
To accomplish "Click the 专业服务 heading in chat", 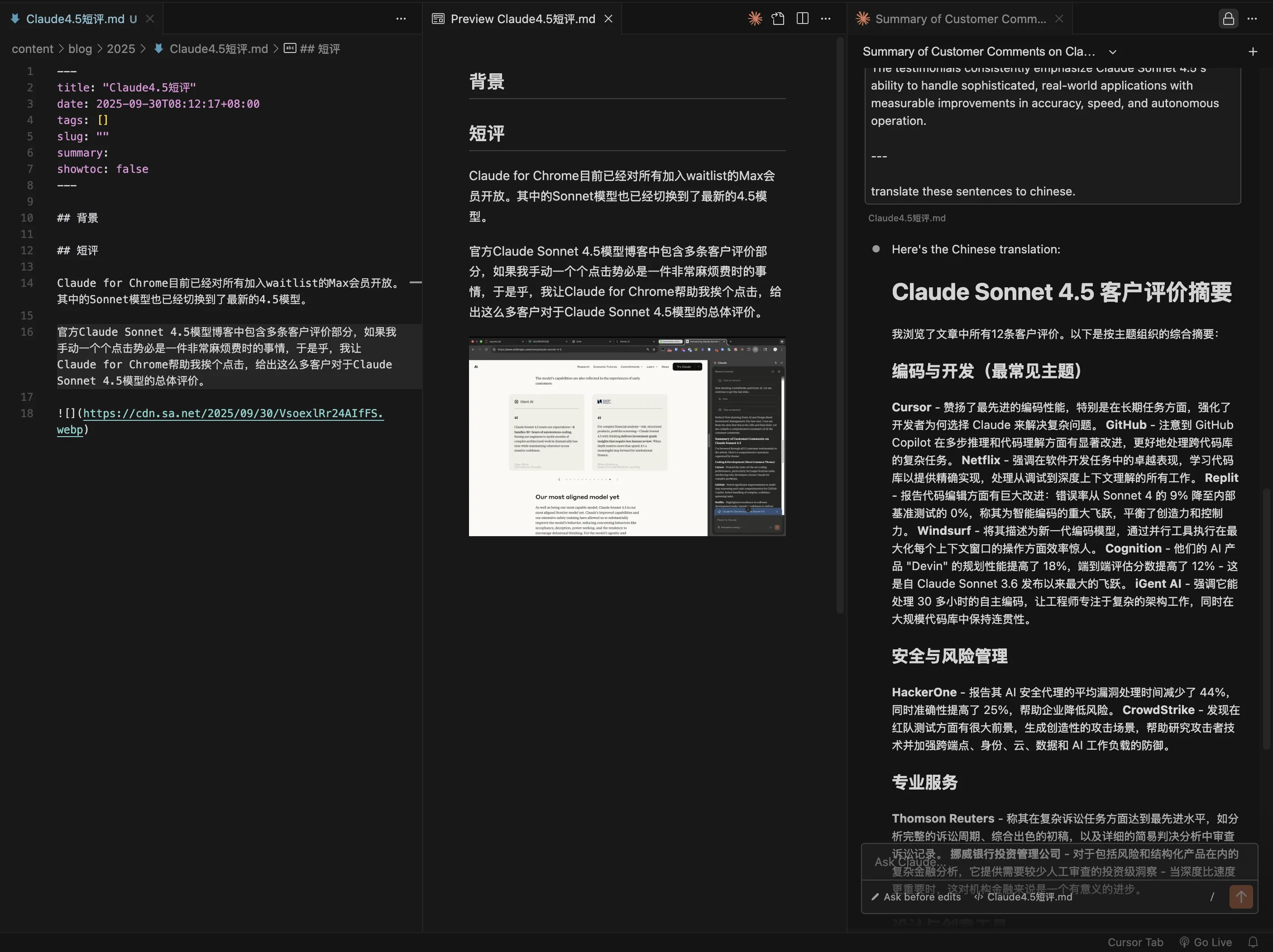I will (924, 782).
